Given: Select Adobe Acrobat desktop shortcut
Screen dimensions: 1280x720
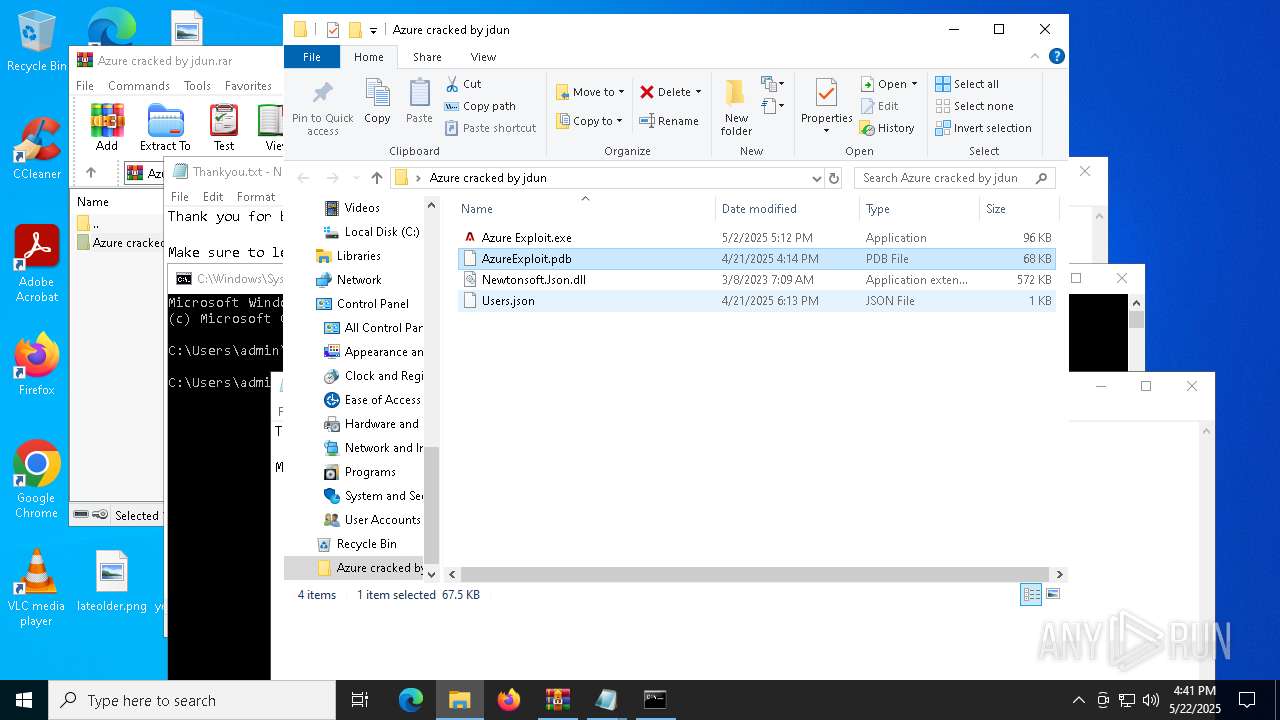Looking at the screenshot, I should (x=36, y=264).
